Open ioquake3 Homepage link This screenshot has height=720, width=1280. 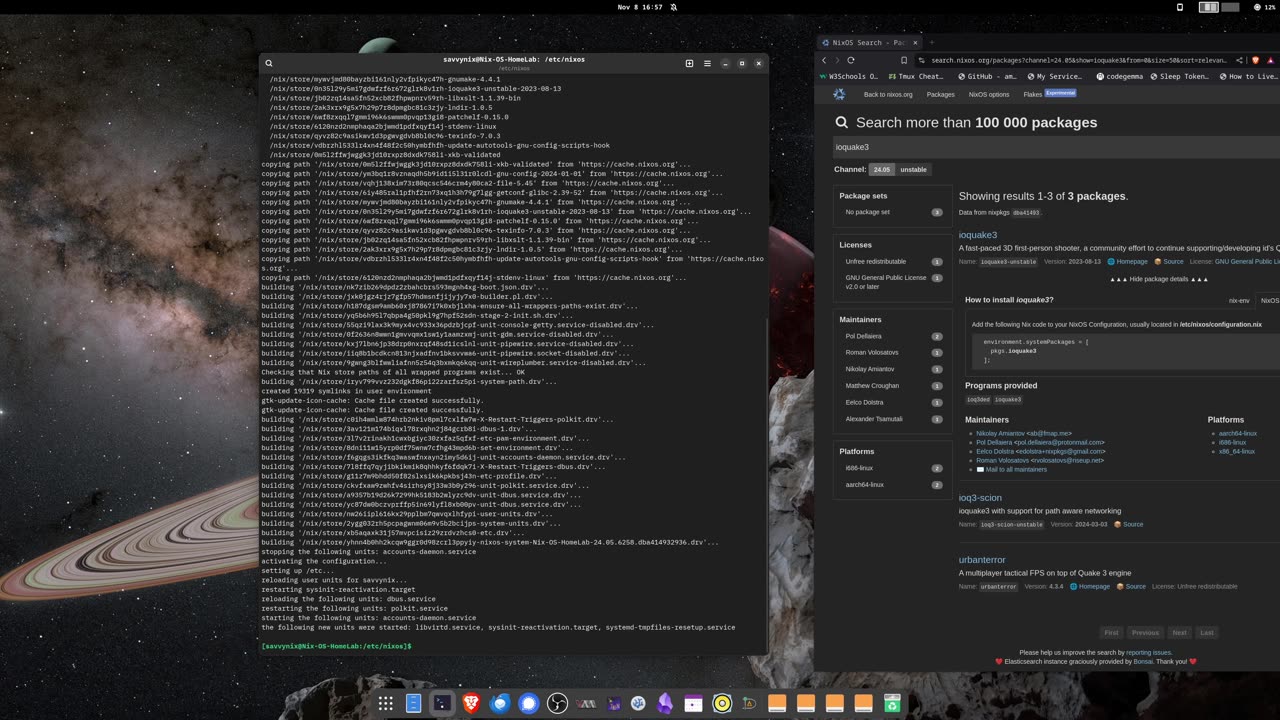click(1127, 261)
